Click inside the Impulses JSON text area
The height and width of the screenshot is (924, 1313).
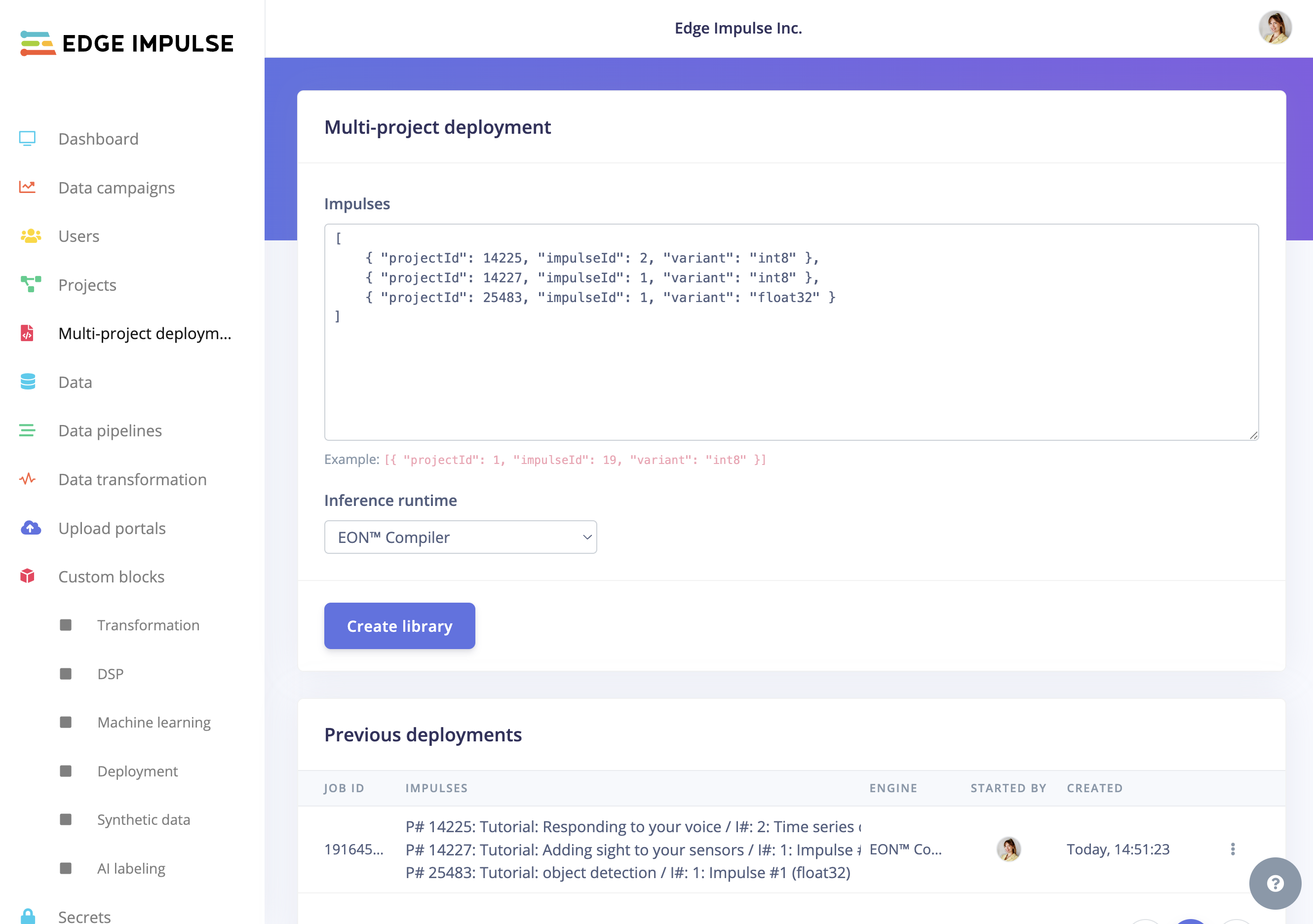(x=791, y=332)
